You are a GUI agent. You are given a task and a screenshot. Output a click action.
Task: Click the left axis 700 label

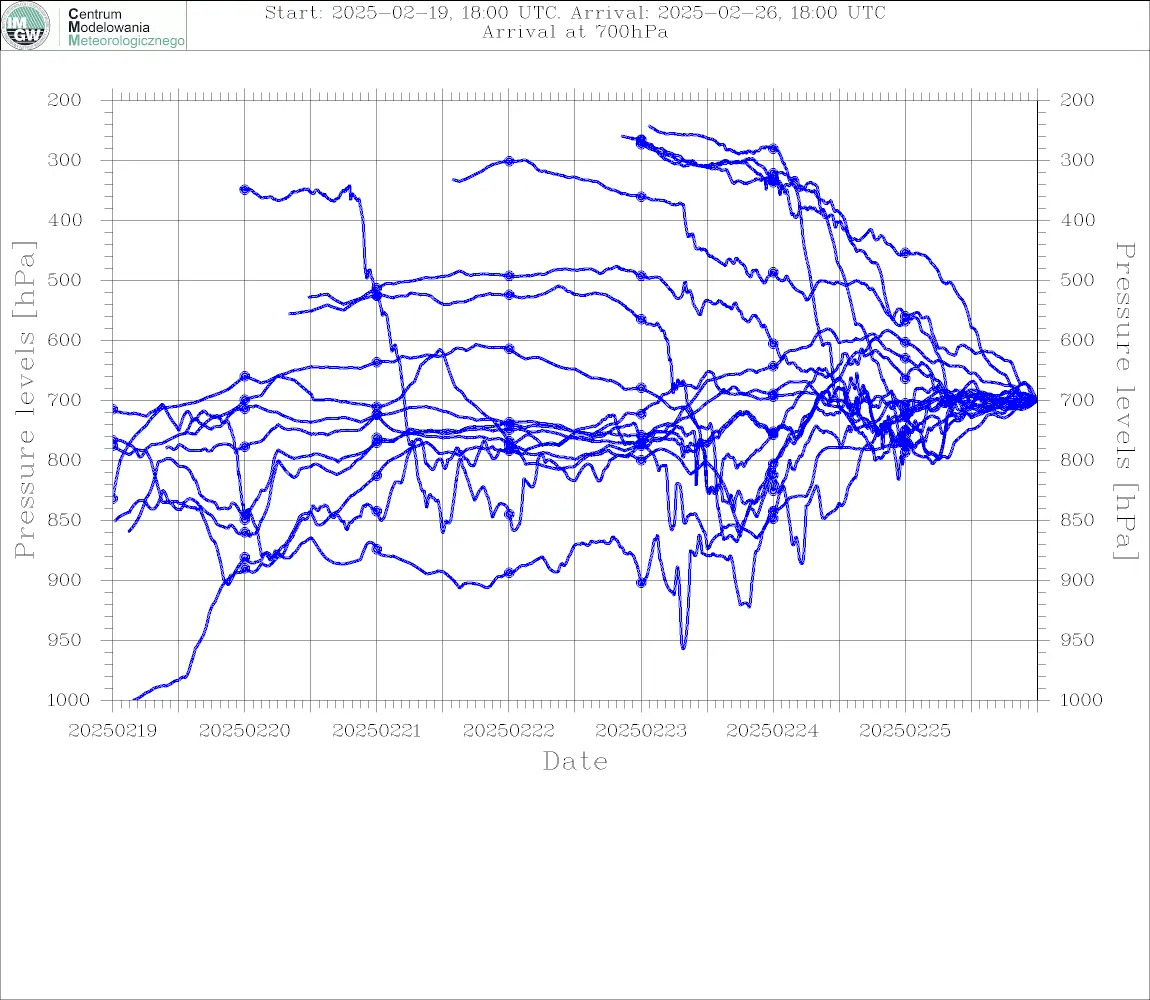pyautogui.click(x=65, y=401)
